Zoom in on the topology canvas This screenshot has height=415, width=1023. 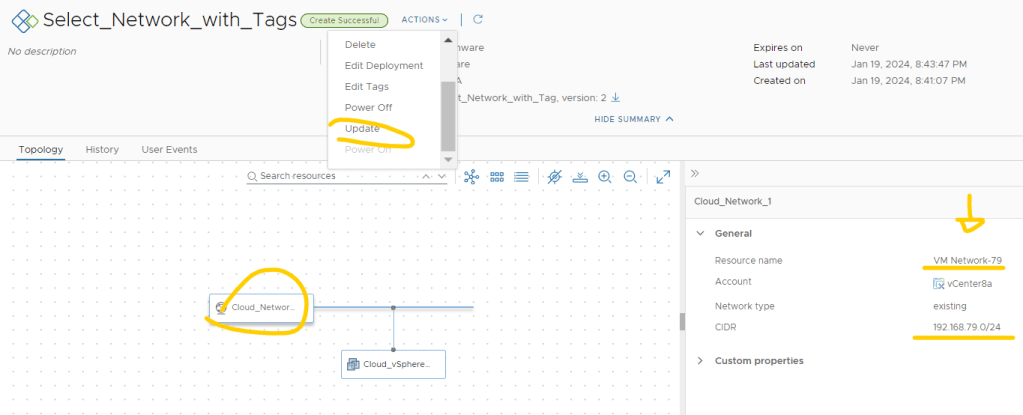coord(605,176)
